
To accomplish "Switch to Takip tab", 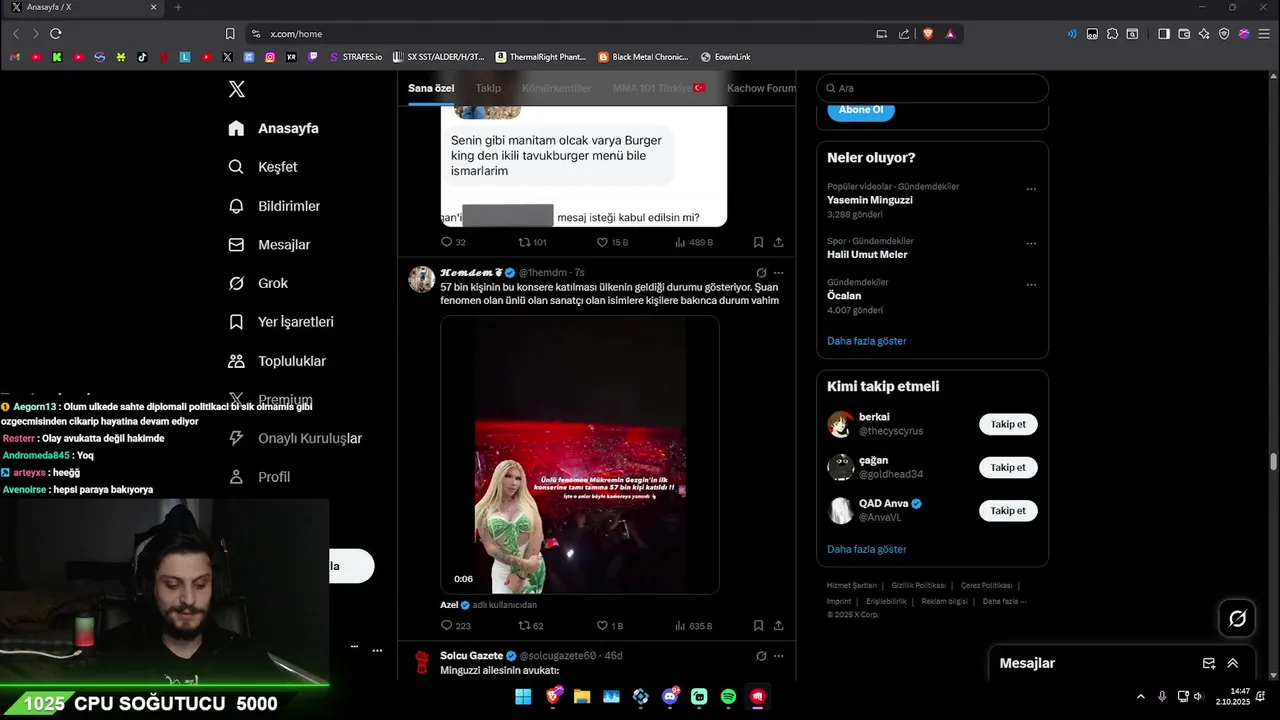I will tap(488, 88).
